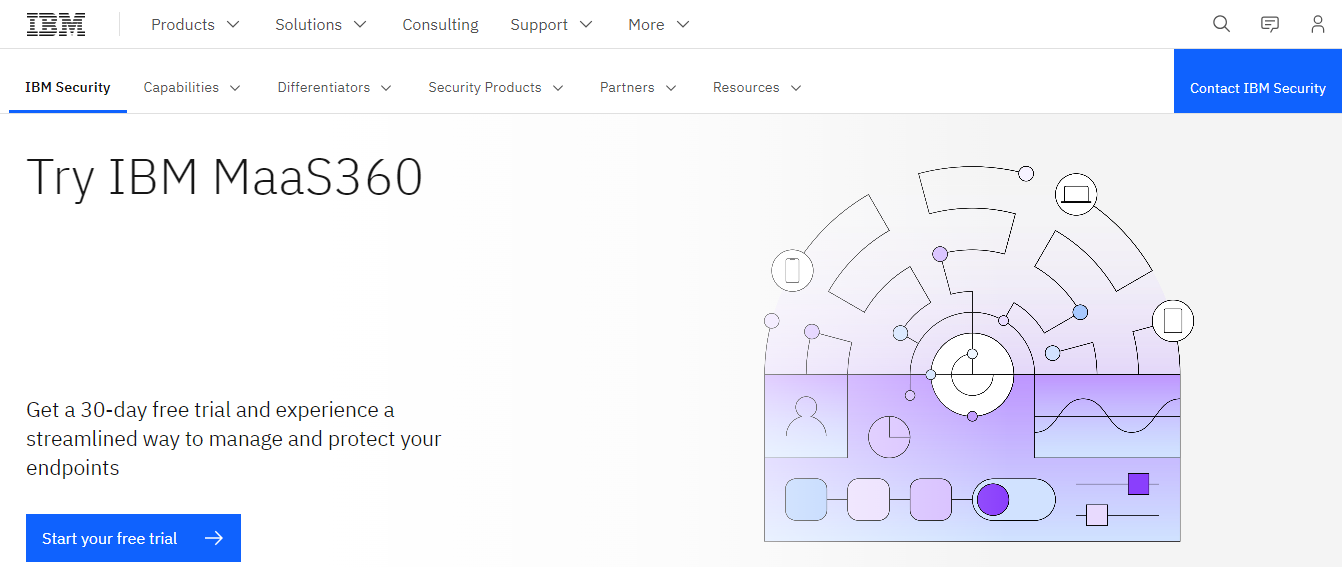Open the Consulting page

[440, 24]
